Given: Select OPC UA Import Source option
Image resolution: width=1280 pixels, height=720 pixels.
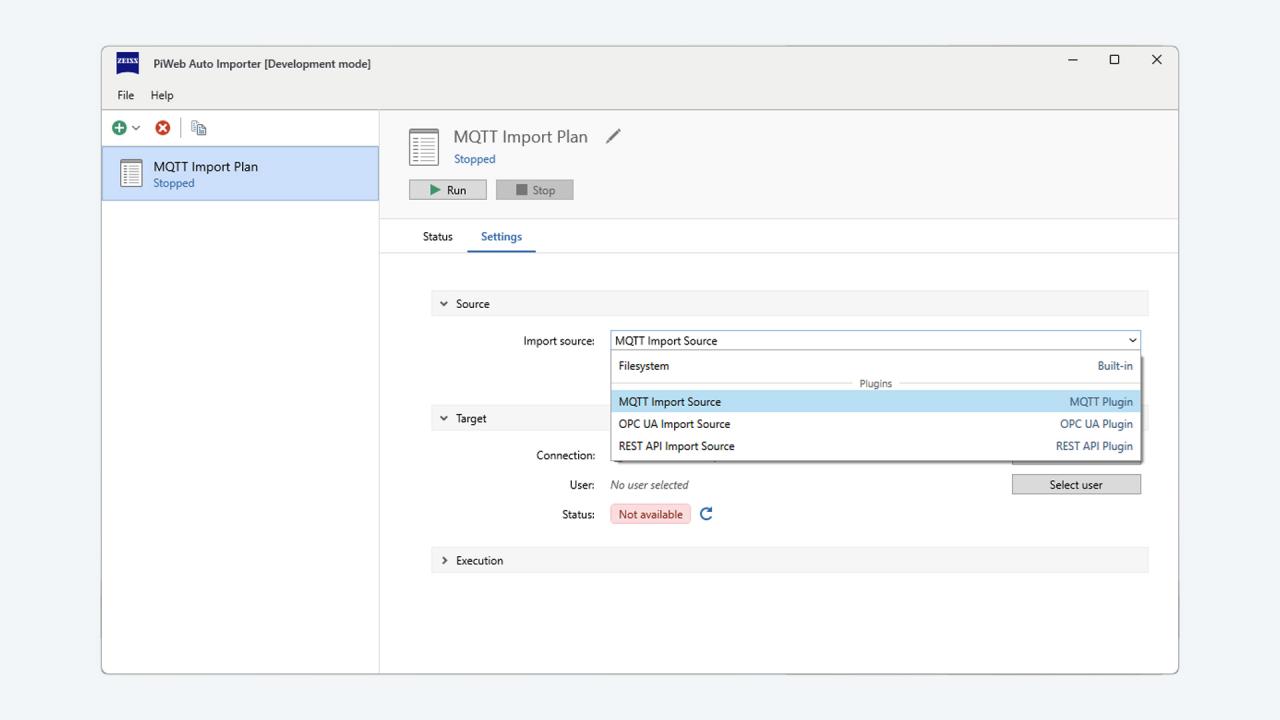Looking at the screenshot, I should pos(674,423).
